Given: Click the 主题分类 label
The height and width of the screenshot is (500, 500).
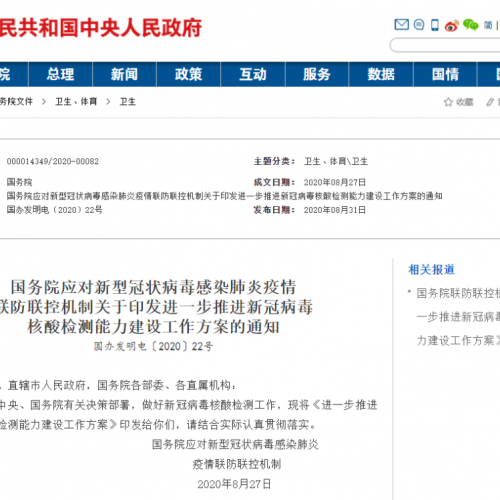Looking at the screenshot, I should tap(274, 161).
